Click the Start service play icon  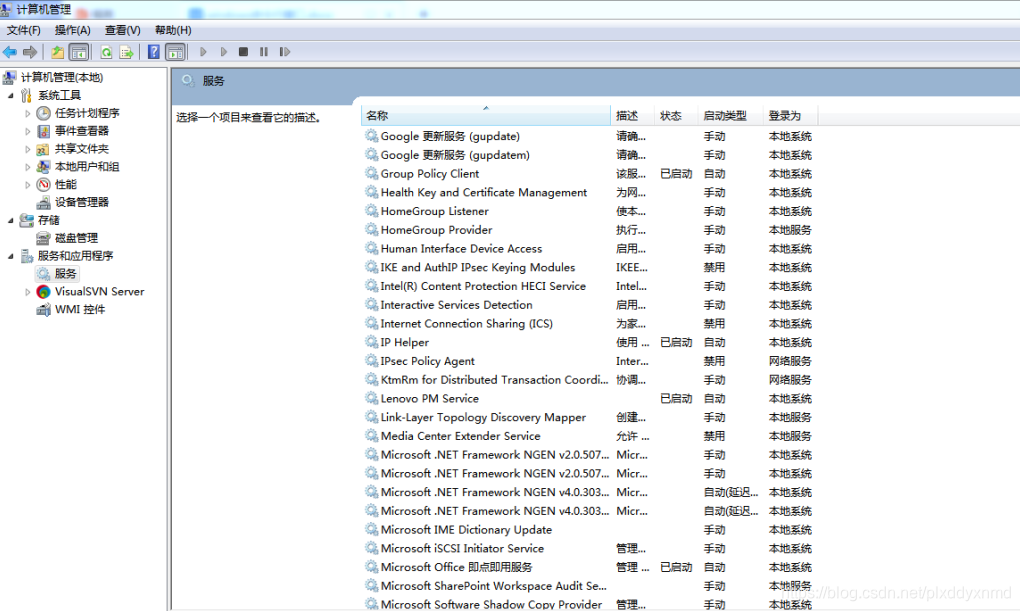click(203, 52)
